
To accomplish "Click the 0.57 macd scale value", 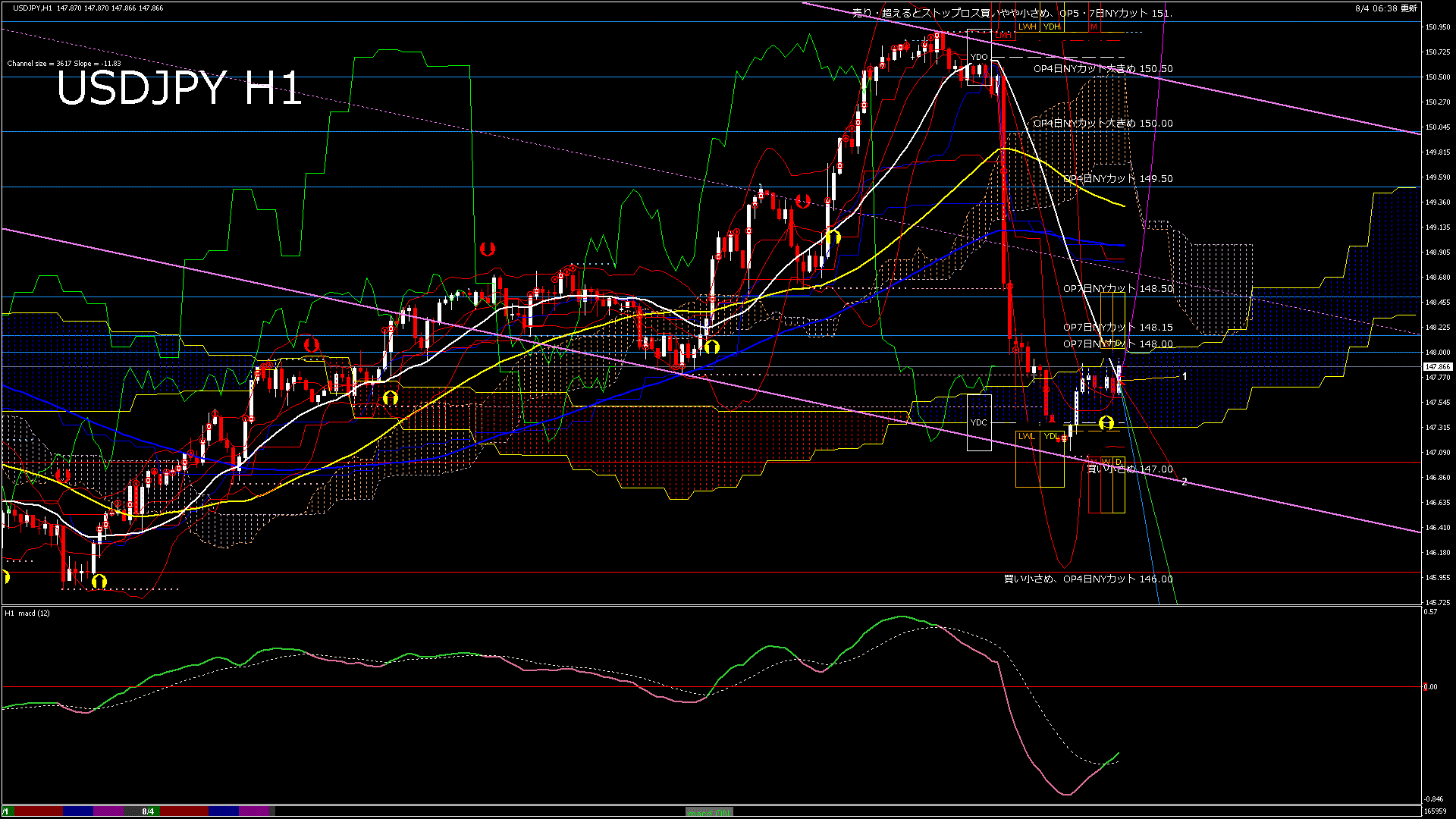I will pyautogui.click(x=1431, y=612).
